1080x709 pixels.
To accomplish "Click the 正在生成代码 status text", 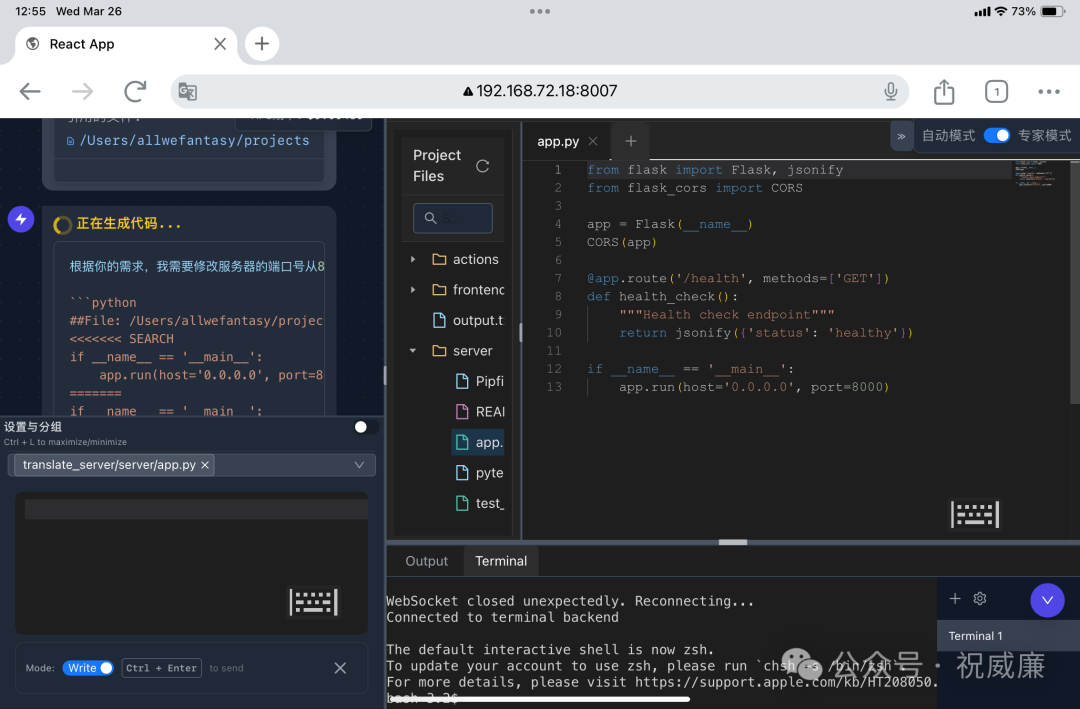I will [129, 223].
